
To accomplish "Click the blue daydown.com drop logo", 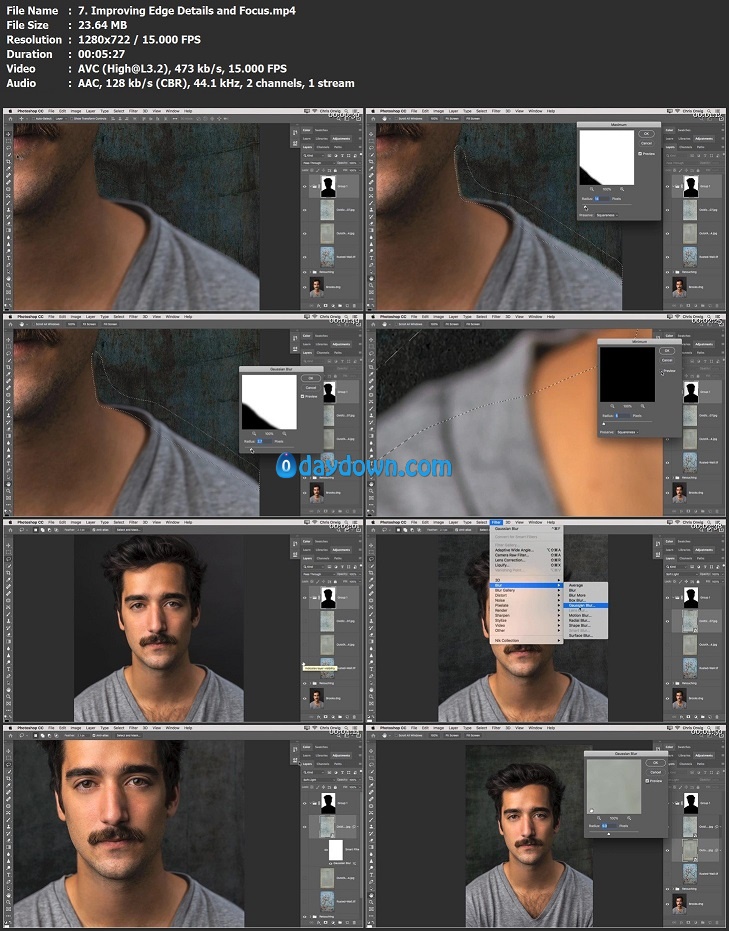I will (286, 468).
